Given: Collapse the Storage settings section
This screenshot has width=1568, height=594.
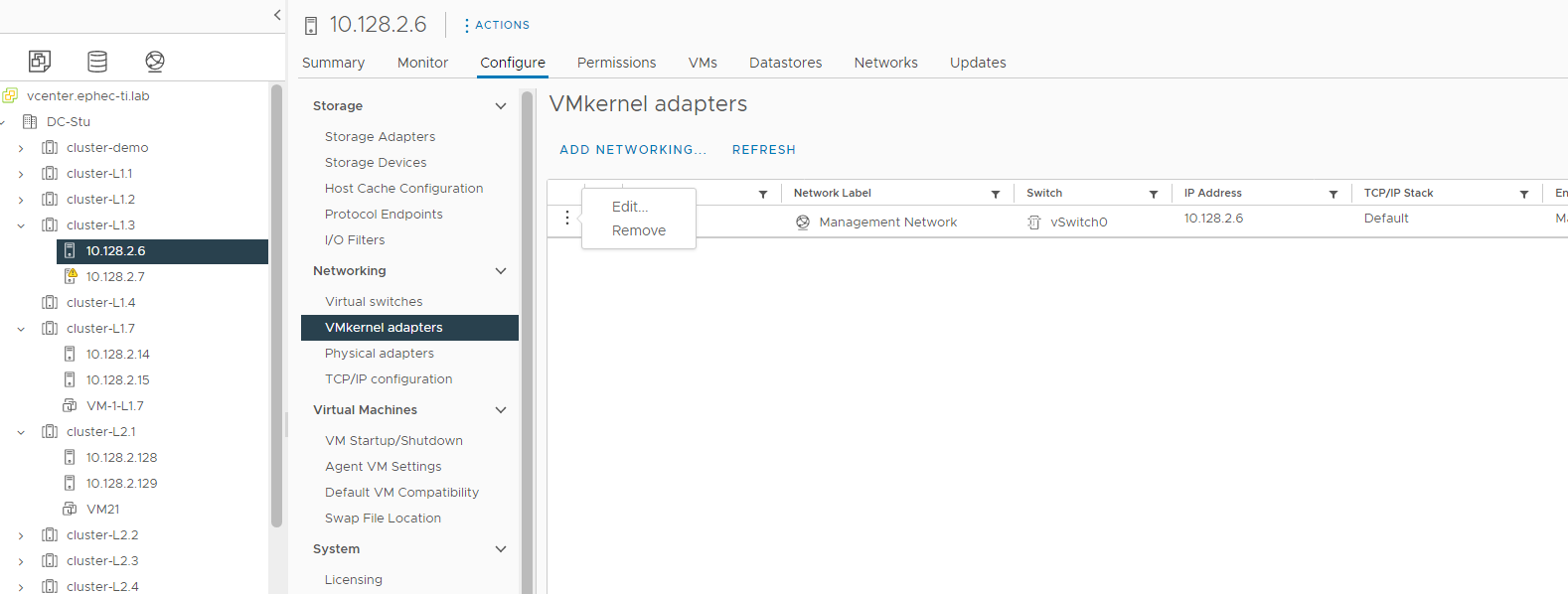Looking at the screenshot, I should pyautogui.click(x=501, y=105).
